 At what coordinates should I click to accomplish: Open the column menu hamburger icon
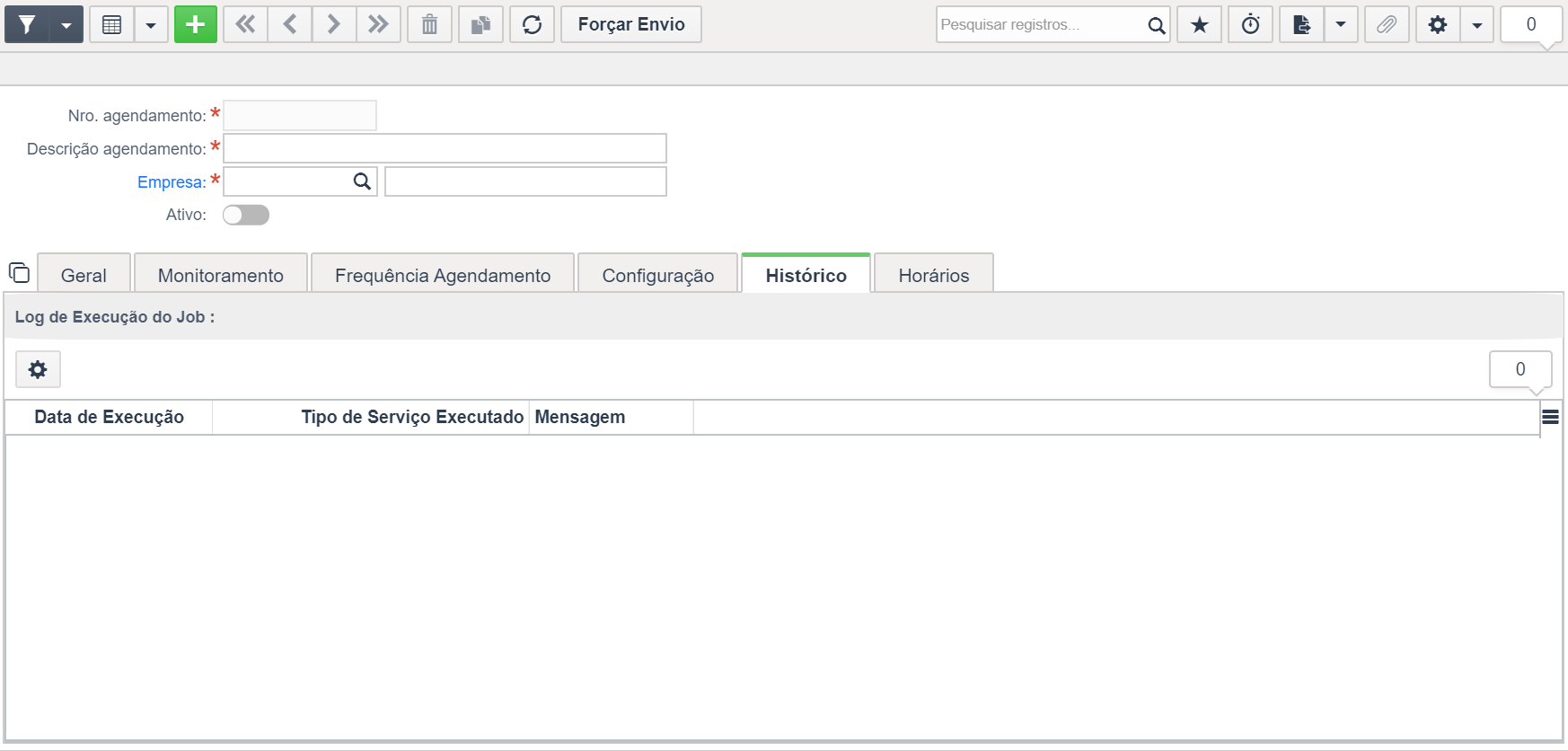point(1550,417)
